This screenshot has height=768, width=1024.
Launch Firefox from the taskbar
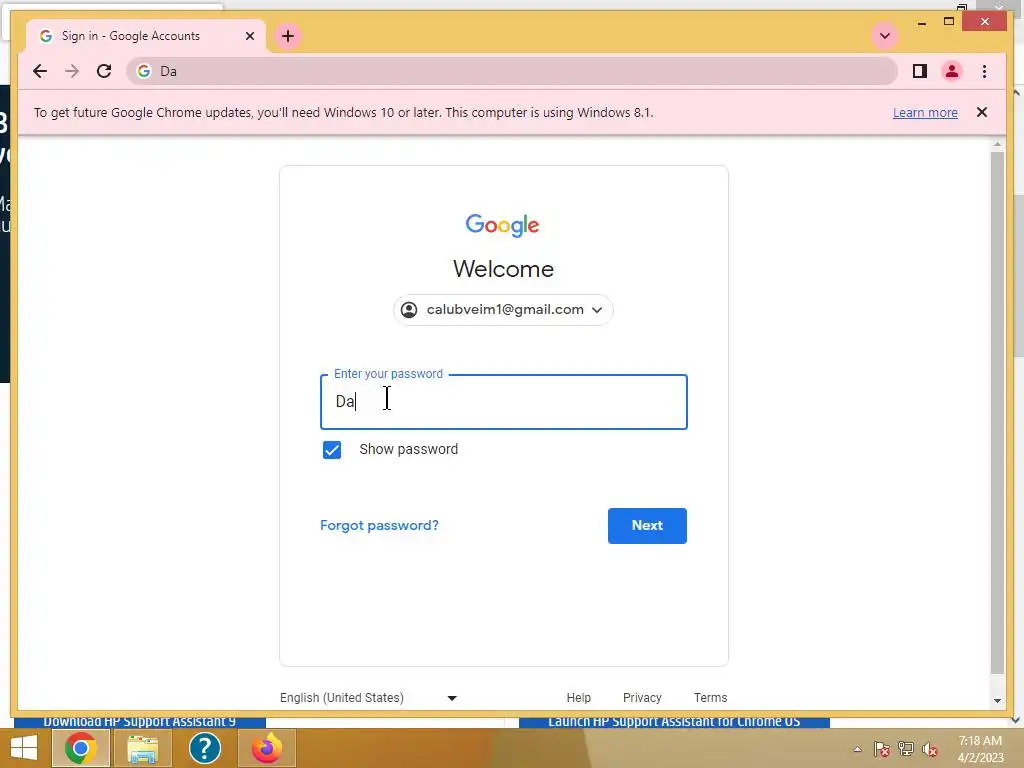tap(266, 748)
